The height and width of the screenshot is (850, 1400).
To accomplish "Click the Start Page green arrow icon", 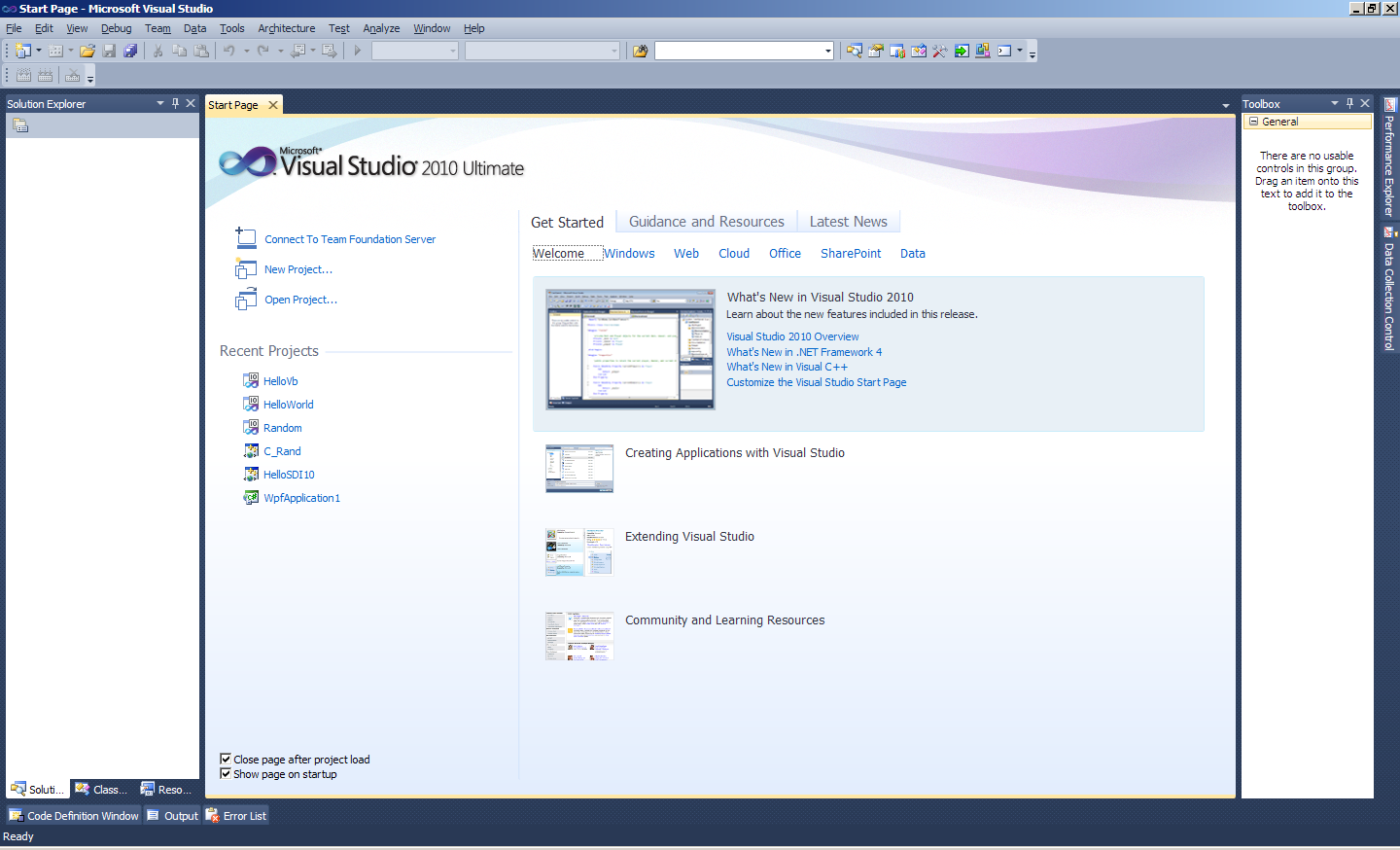I will 962,51.
